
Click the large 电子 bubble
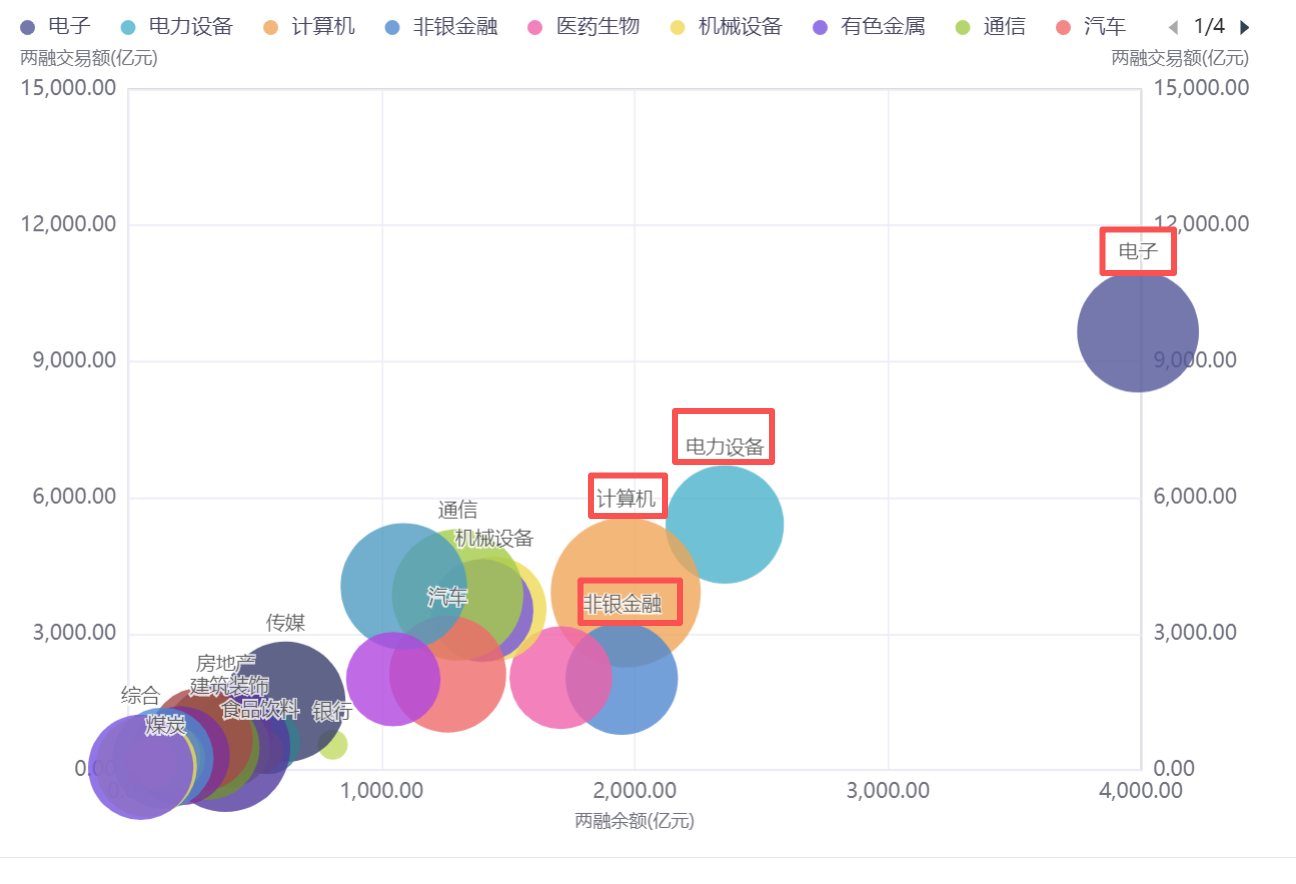(1137, 332)
